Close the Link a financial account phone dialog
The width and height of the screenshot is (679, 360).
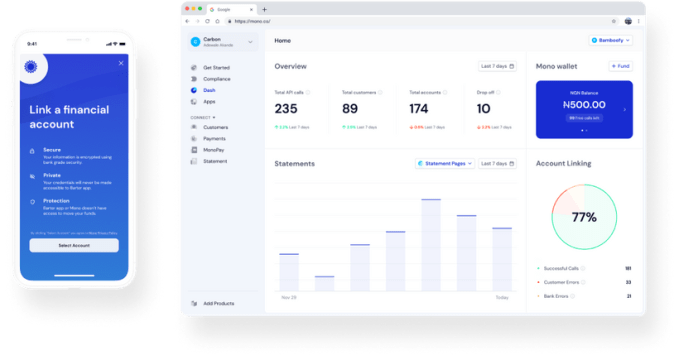tap(121, 63)
